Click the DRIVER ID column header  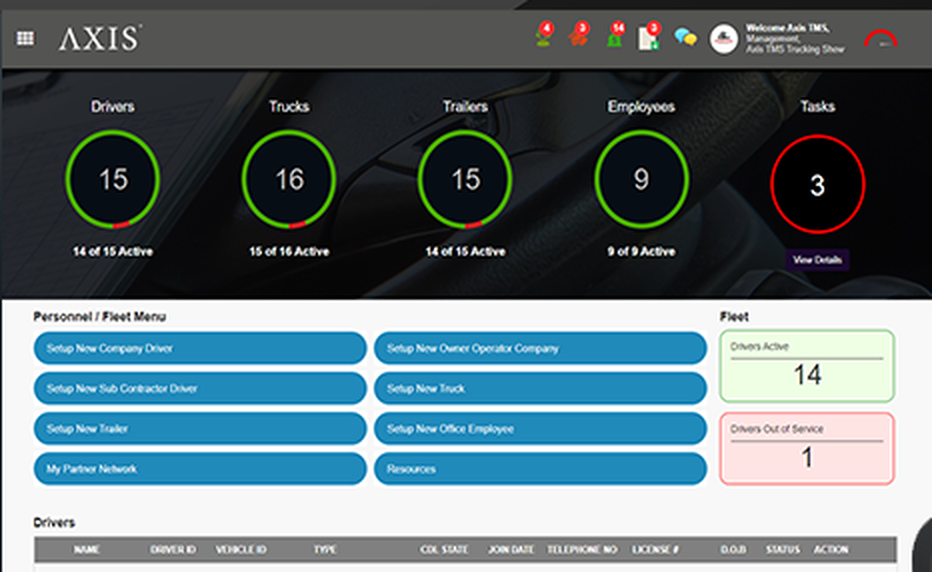[173, 549]
